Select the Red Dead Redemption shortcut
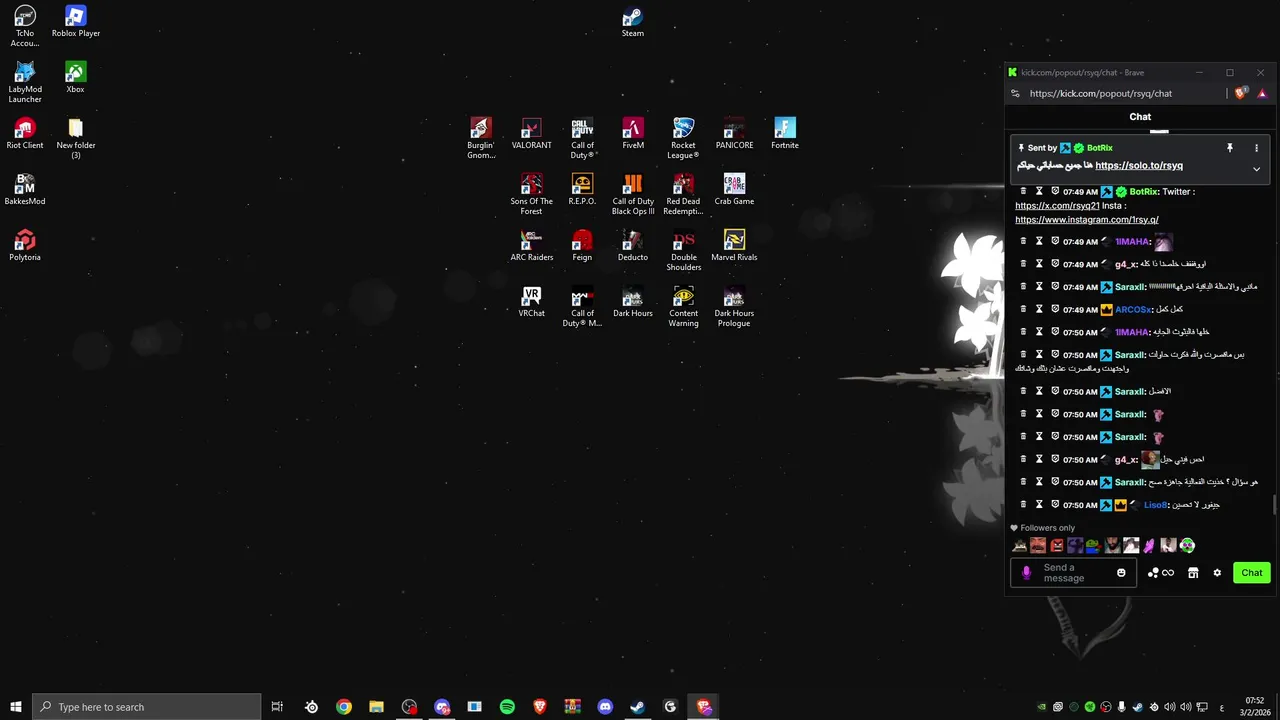 coord(683,195)
